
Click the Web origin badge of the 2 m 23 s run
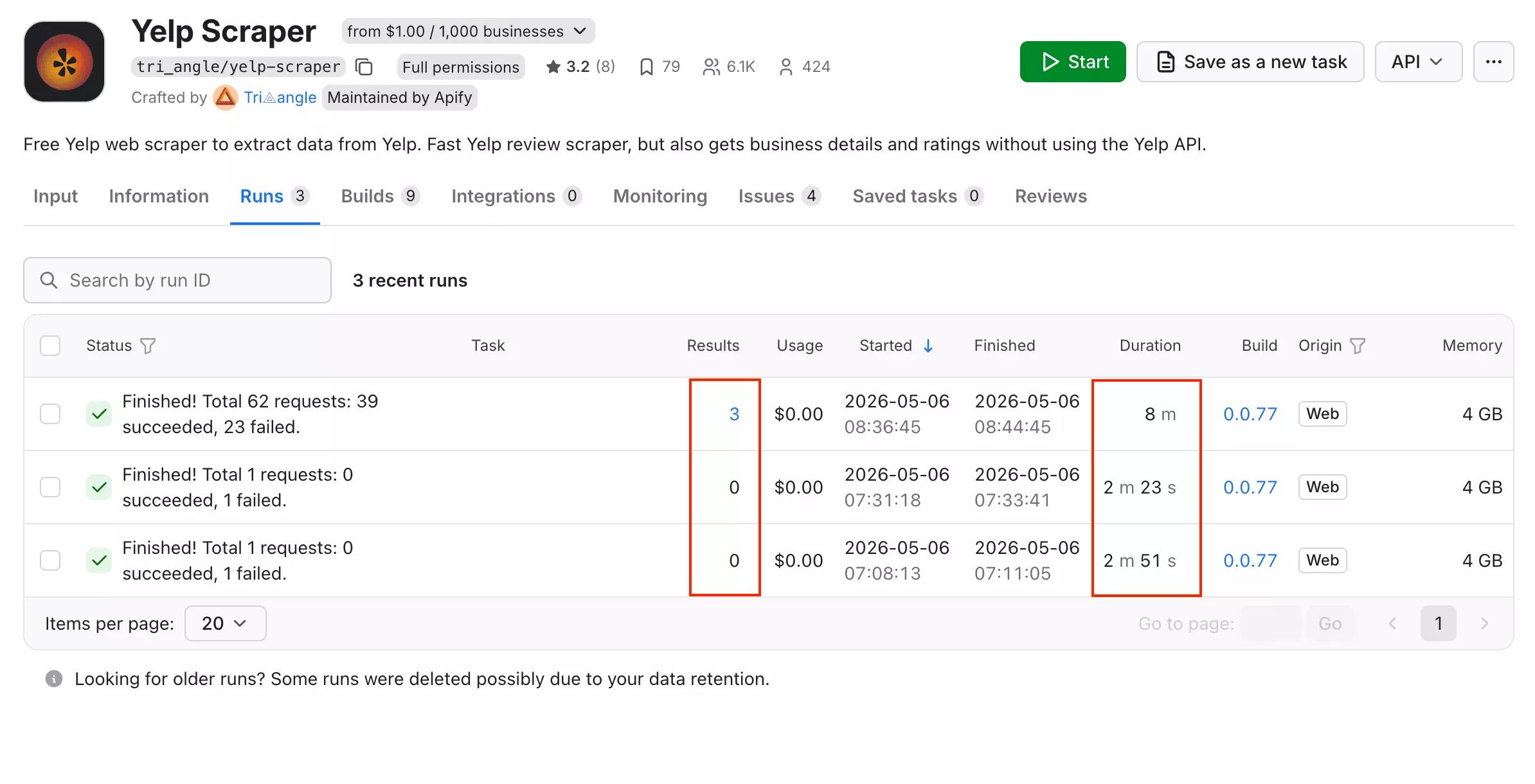click(x=1323, y=487)
